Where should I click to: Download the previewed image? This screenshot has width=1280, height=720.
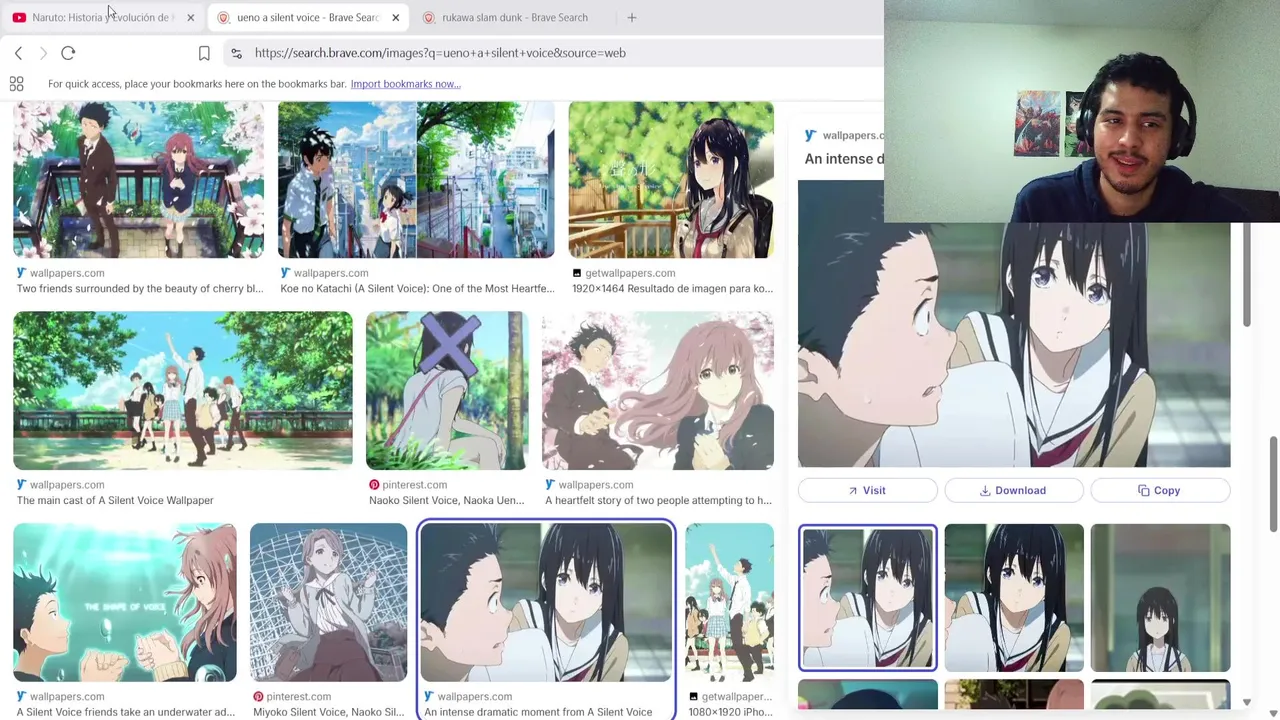tap(1013, 490)
